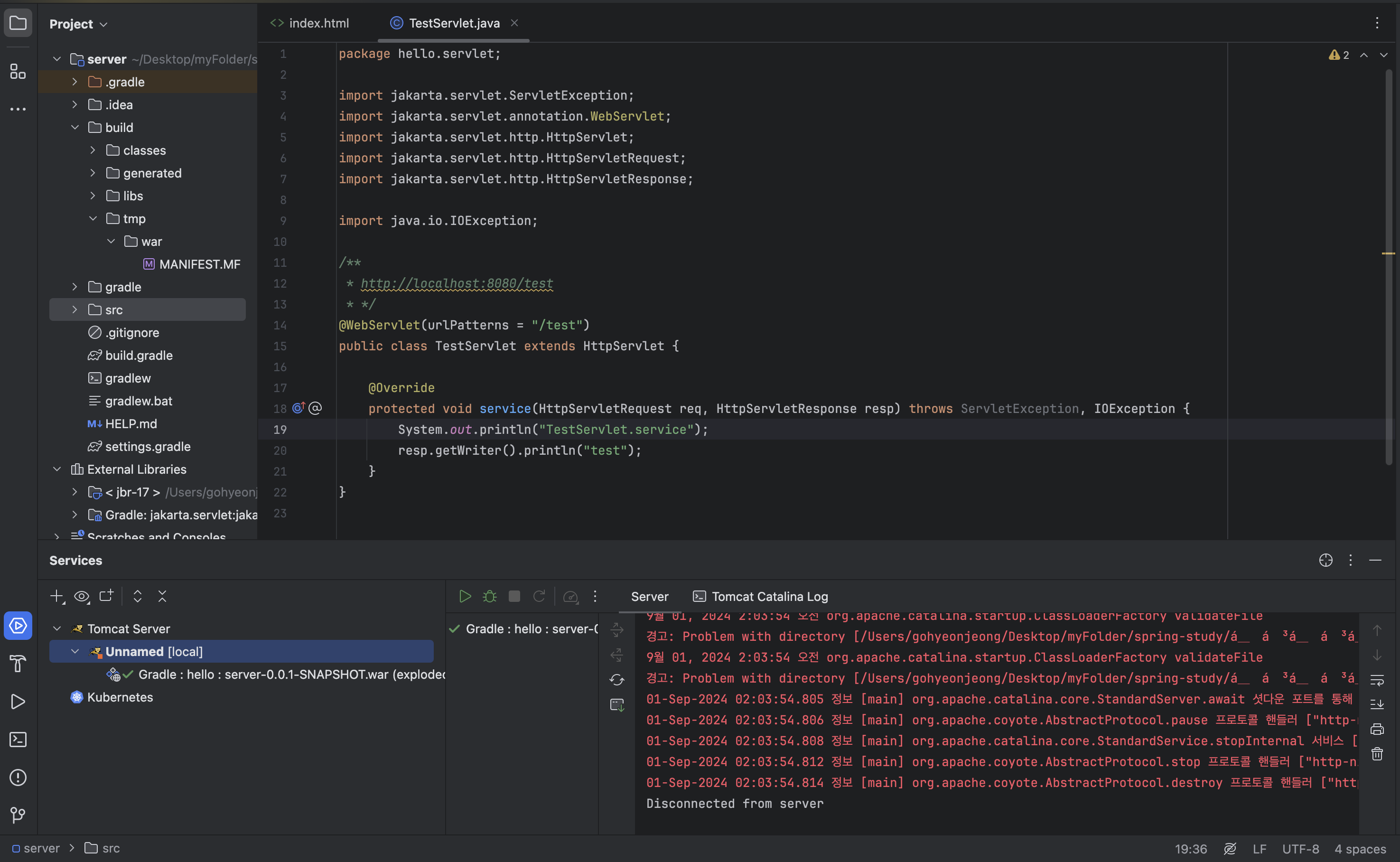The image size is (1400, 862).
Task: Click Add service plus icon
Action: tap(56, 596)
